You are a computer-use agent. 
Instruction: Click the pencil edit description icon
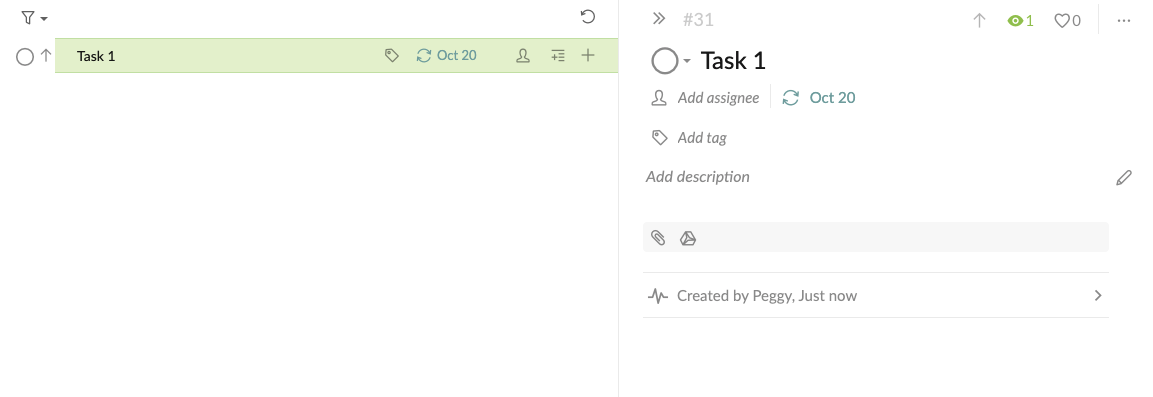1124,177
